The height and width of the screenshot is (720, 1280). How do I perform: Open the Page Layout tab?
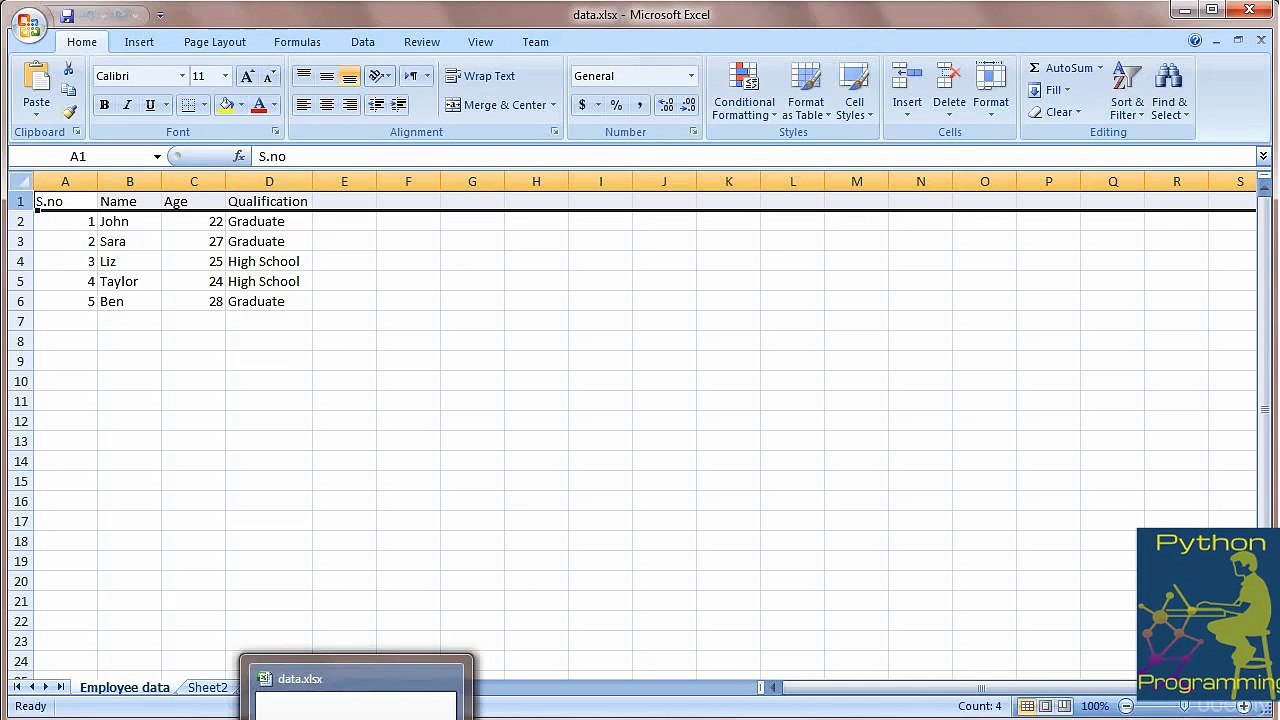[214, 42]
